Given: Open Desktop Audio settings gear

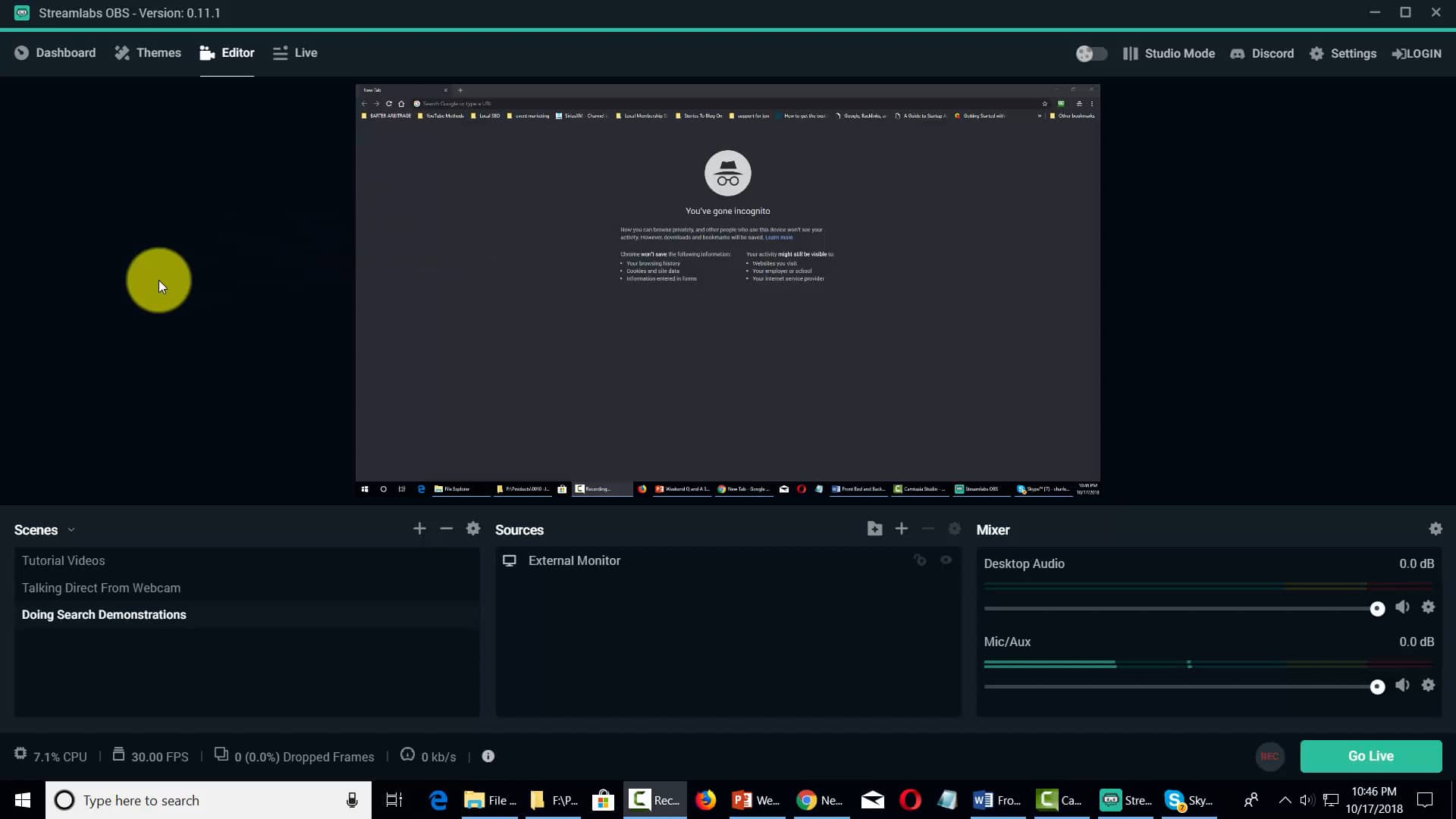Looking at the screenshot, I should [x=1428, y=607].
